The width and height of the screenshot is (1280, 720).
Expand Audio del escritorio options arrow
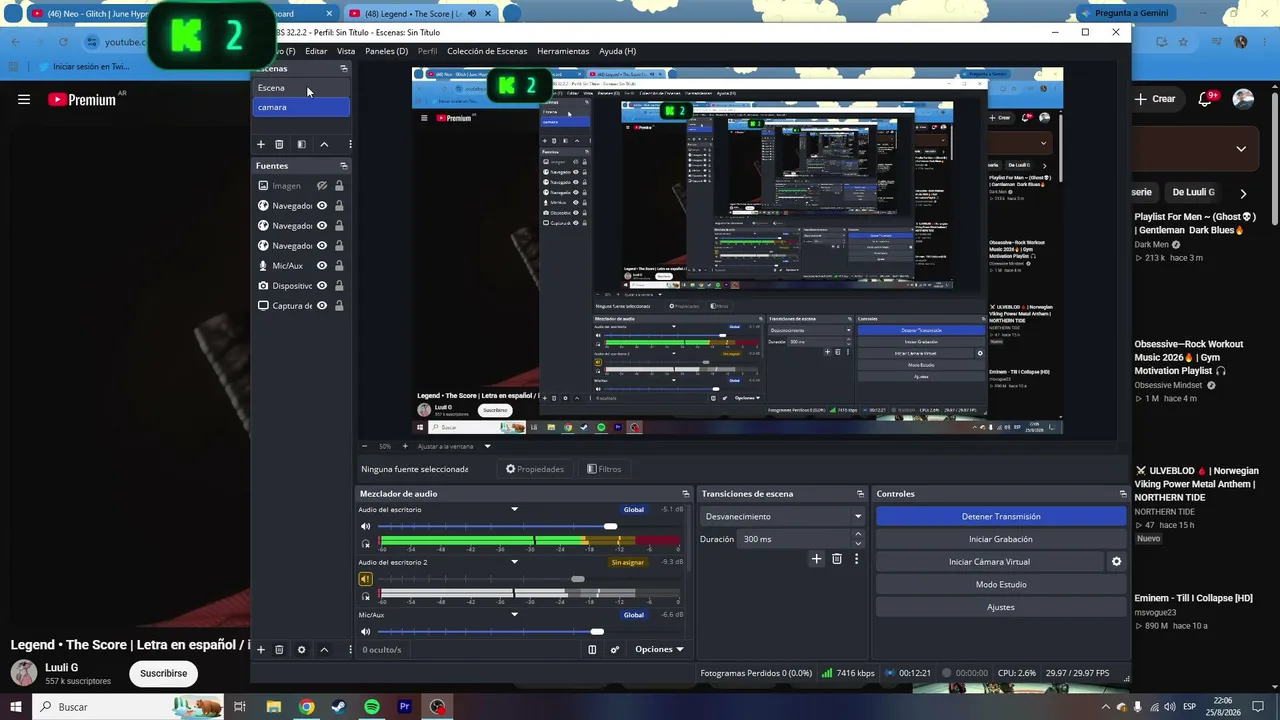(515, 510)
